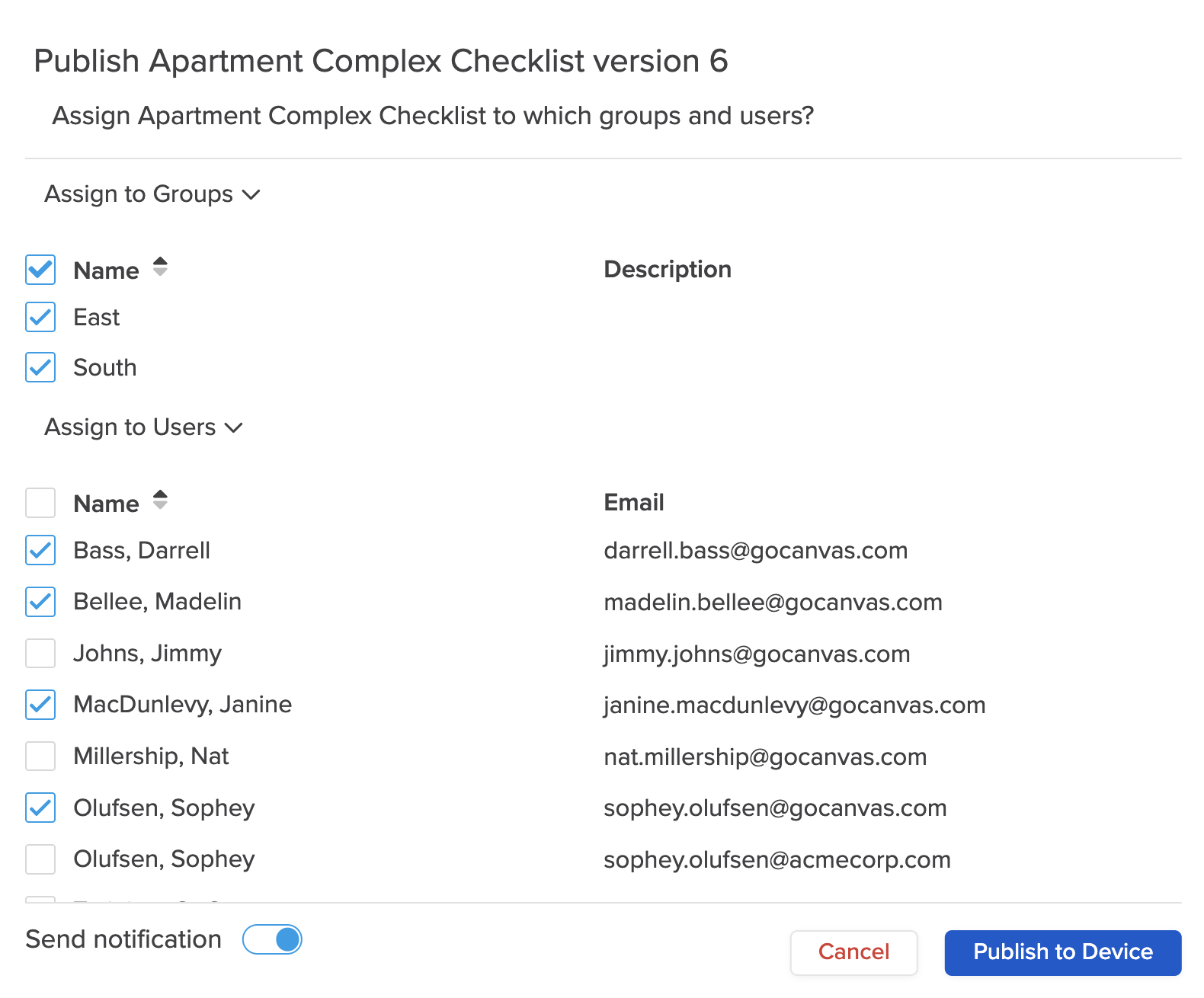Select all users with header checkbox
Screen dimensions: 1204x998
point(40,503)
